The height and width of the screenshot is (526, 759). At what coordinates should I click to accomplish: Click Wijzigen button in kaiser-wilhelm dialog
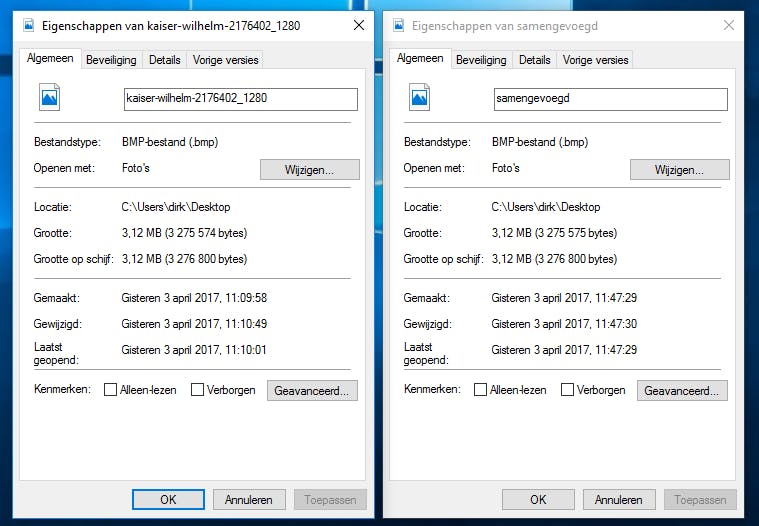pos(309,170)
